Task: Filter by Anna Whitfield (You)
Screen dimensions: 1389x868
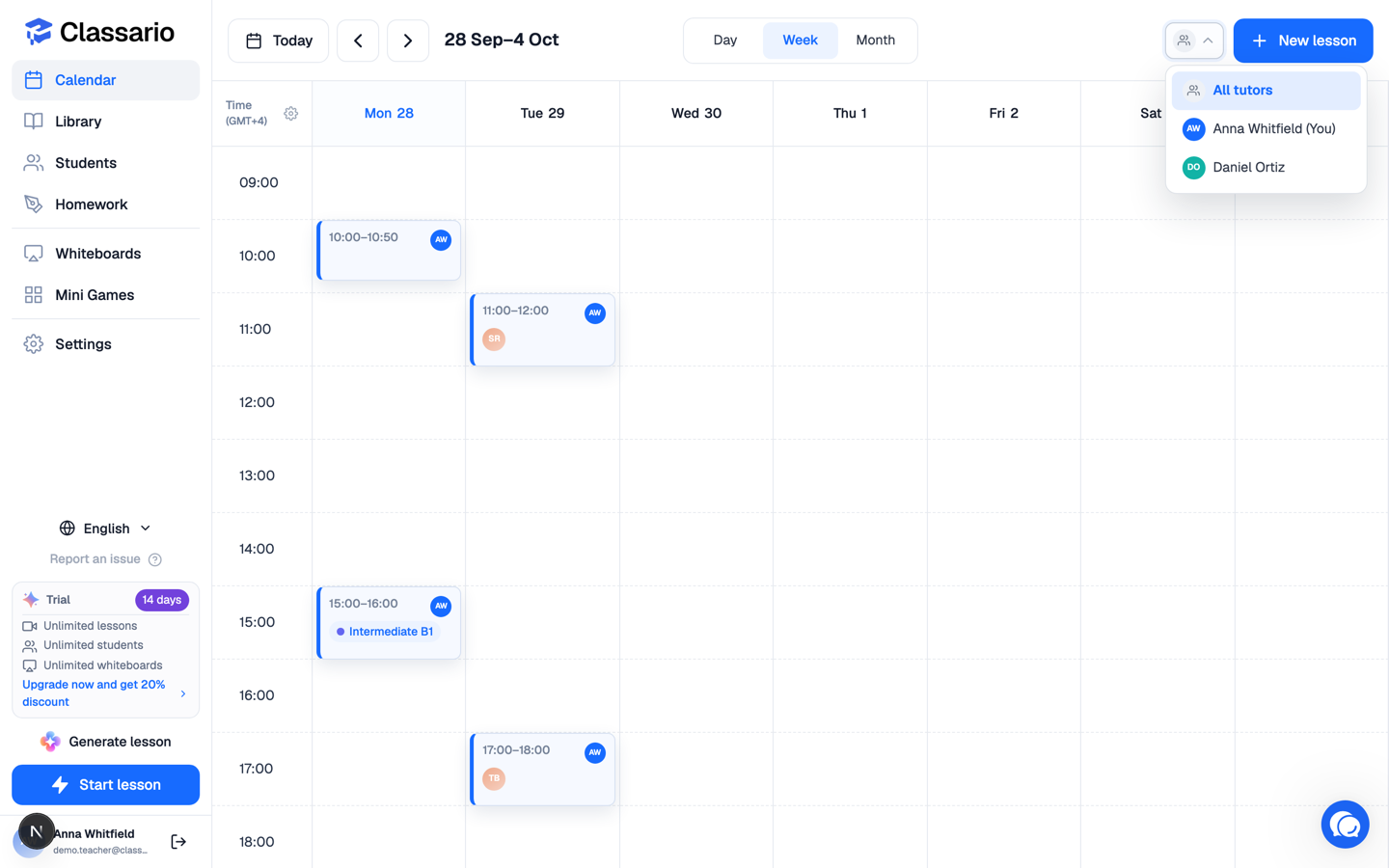Action: 1266,128
